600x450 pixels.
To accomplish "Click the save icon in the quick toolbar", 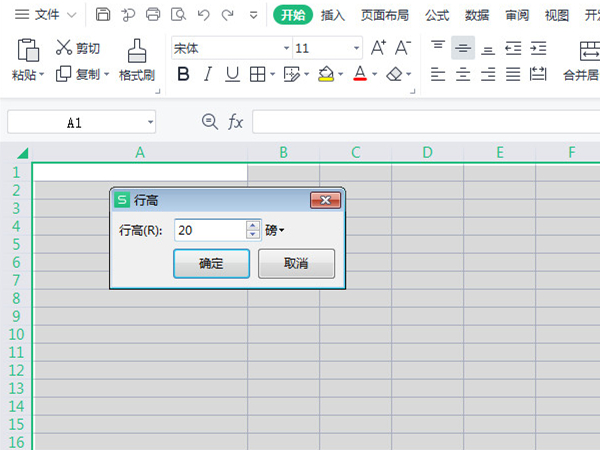I will click(x=103, y=15).
